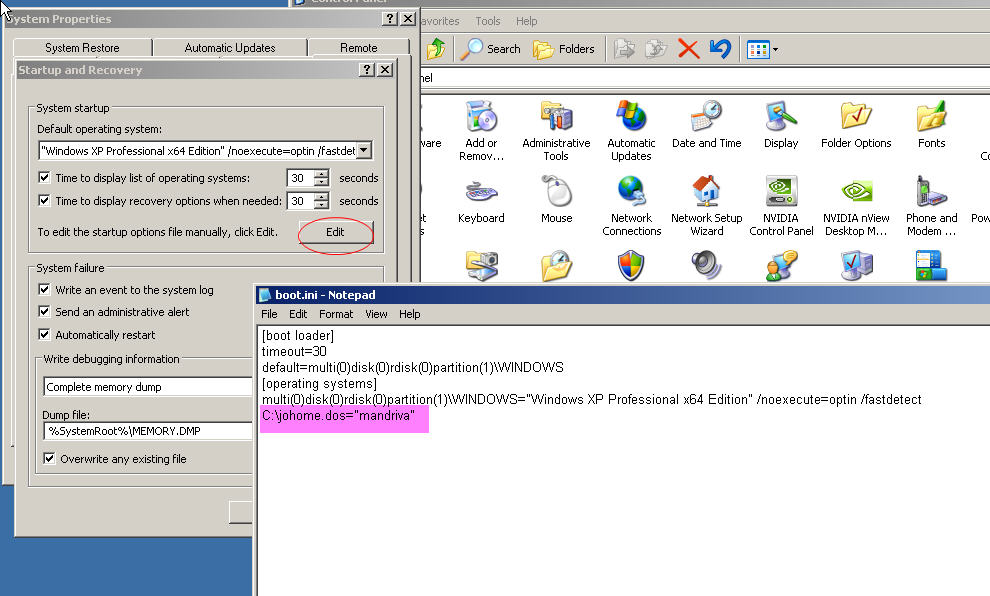This screenshot has height=596, width=990.
Task: Toggle Overwrite any existing file checkbox
Action: click(49, 458)
